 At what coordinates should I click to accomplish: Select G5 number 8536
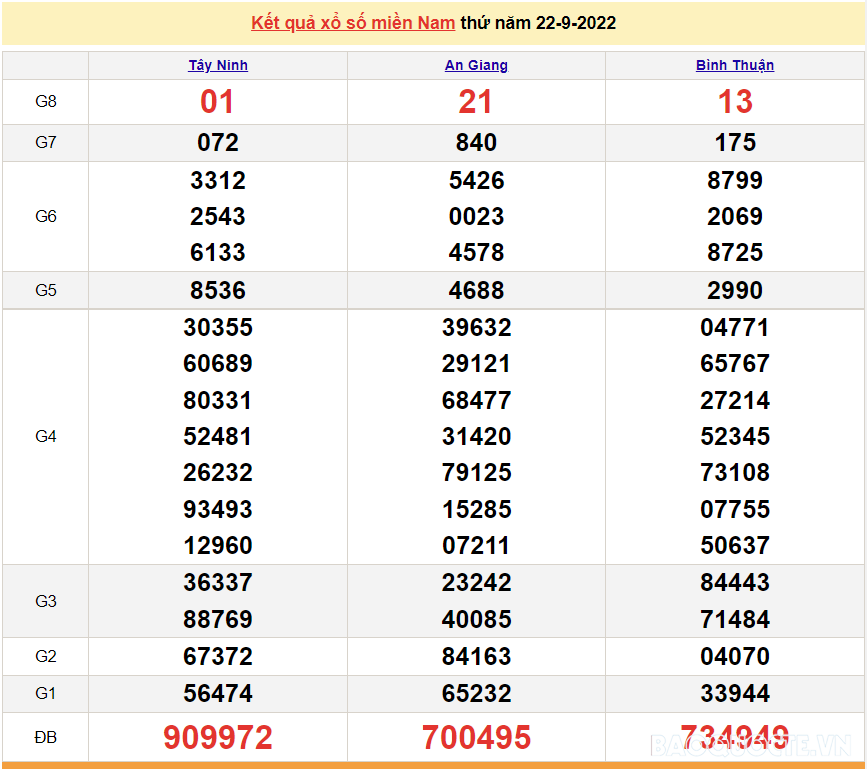[x=218, y=291]
